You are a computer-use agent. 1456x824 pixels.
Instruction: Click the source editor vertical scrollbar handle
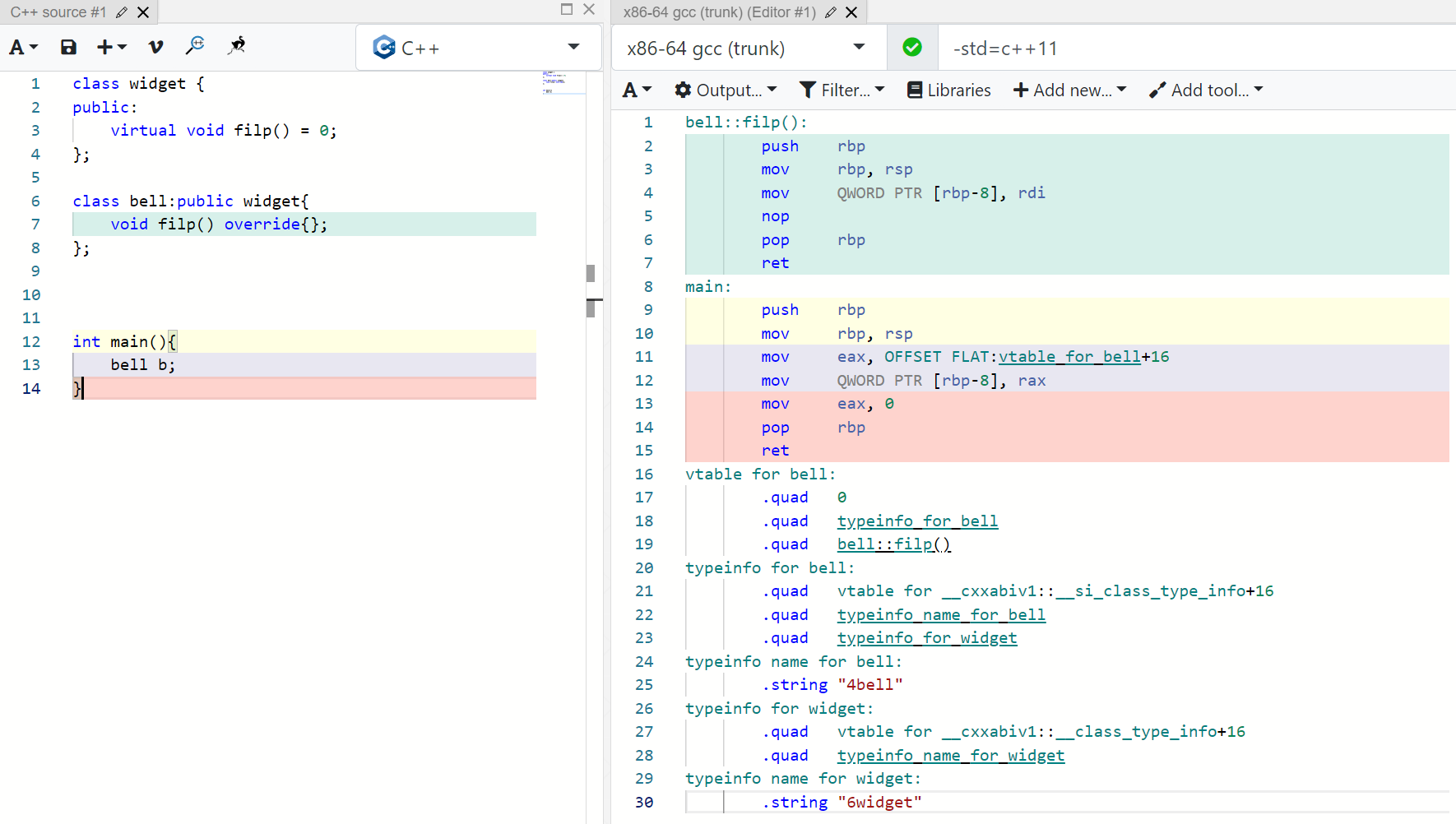(591, 273)
